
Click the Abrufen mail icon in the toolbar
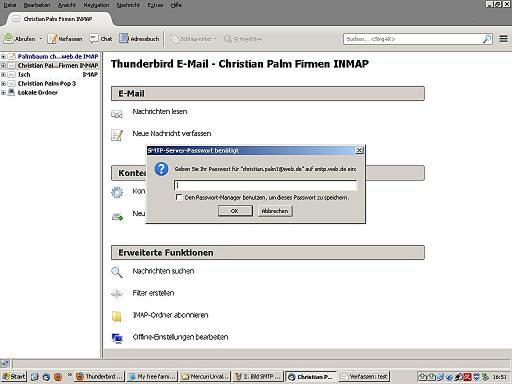pos(8,39)
